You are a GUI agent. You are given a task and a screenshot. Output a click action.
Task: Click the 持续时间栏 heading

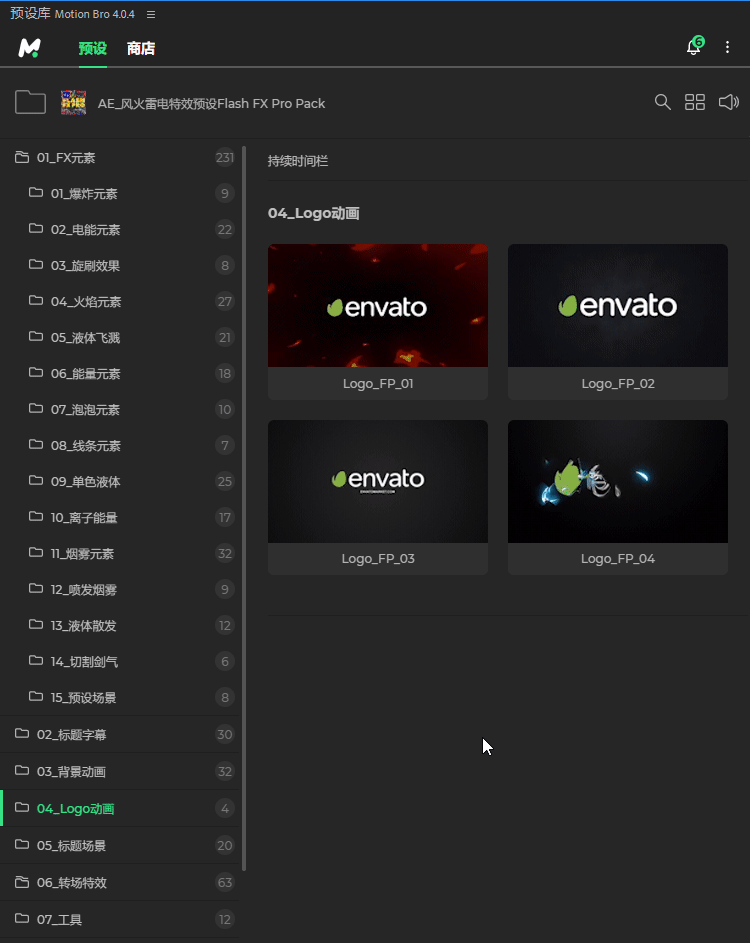click(x=298, y=161)
